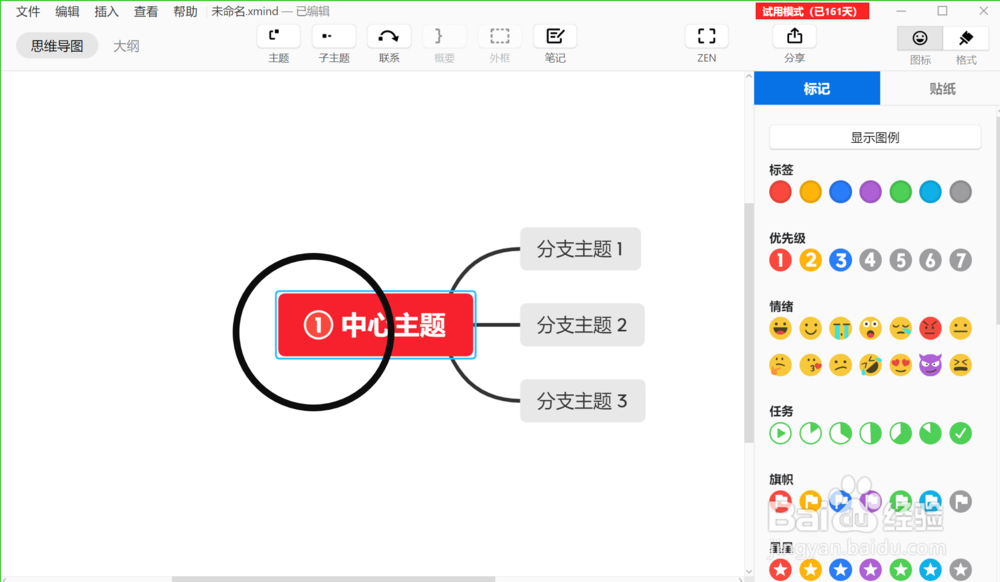Switch to the 贴纸 (Stickers) tab
Viewport: 1000px width, 582px height.
pos(942,89)
